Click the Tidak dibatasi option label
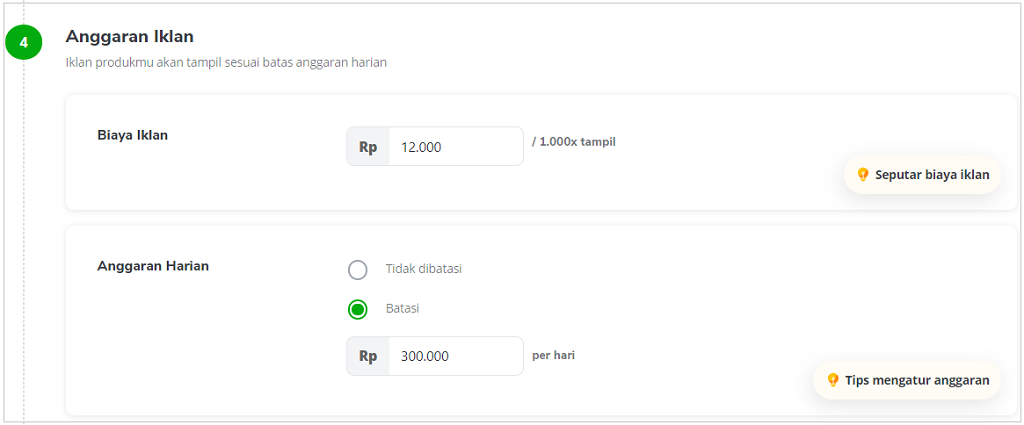 [x=424, y=269]
